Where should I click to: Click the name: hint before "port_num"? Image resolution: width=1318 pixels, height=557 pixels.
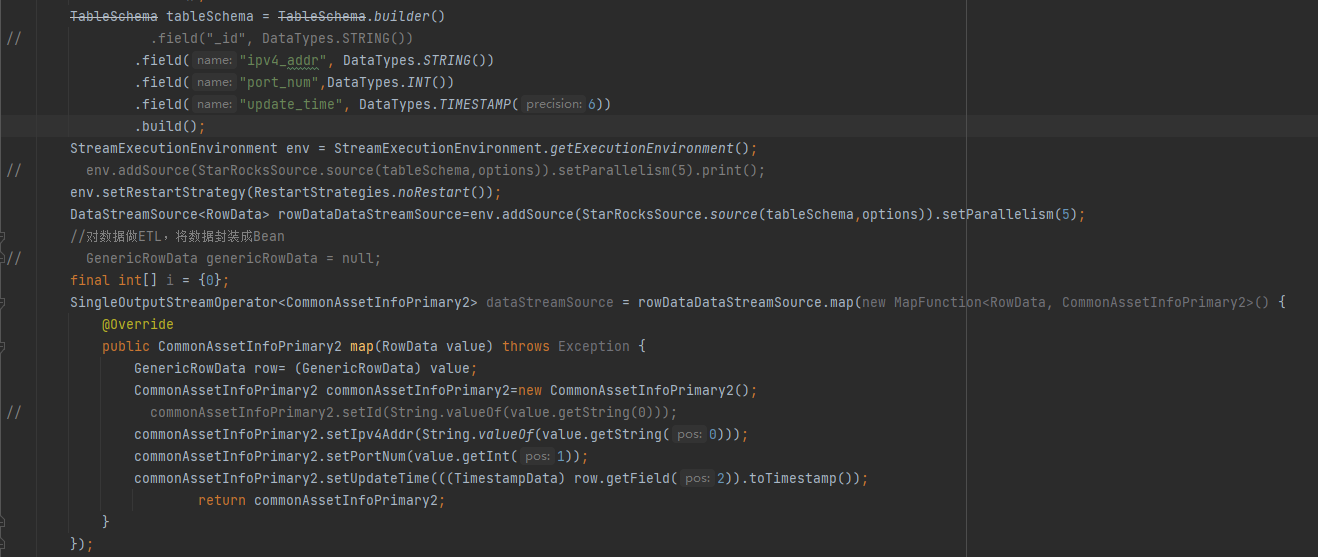[x=214, y=83]
